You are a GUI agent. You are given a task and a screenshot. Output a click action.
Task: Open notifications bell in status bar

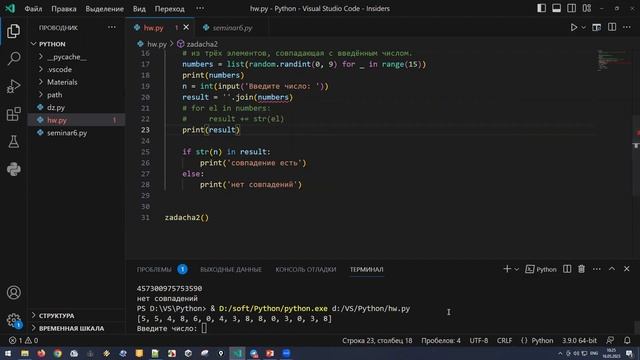tap(627, 340)
